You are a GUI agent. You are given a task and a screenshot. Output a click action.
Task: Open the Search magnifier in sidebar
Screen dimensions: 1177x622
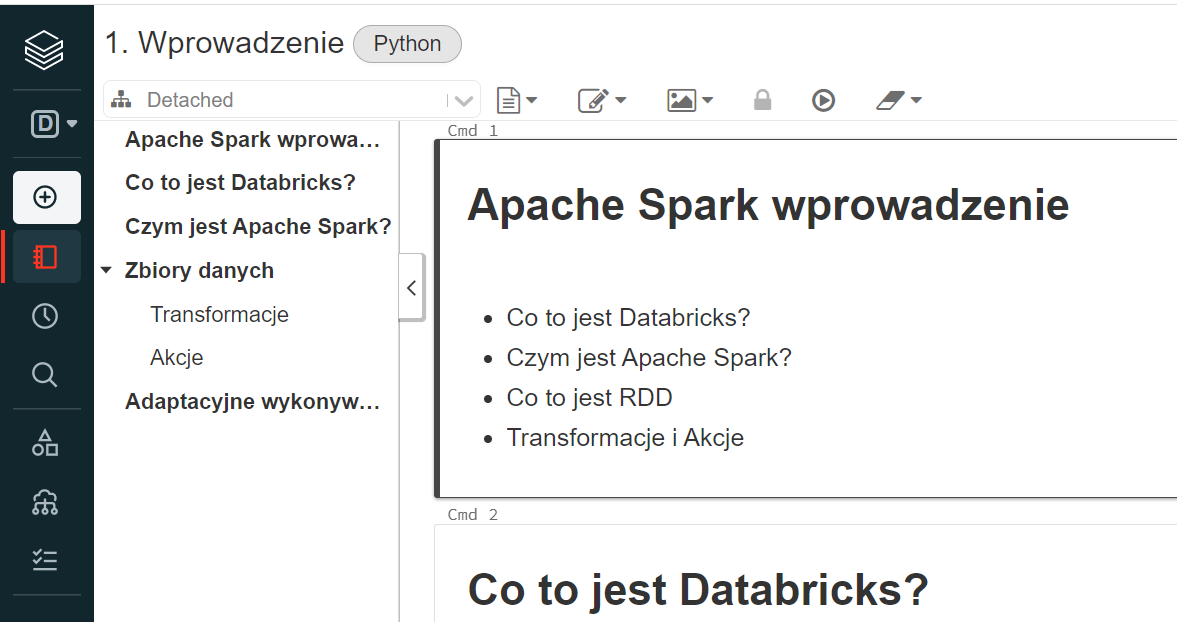pos(45,375)
